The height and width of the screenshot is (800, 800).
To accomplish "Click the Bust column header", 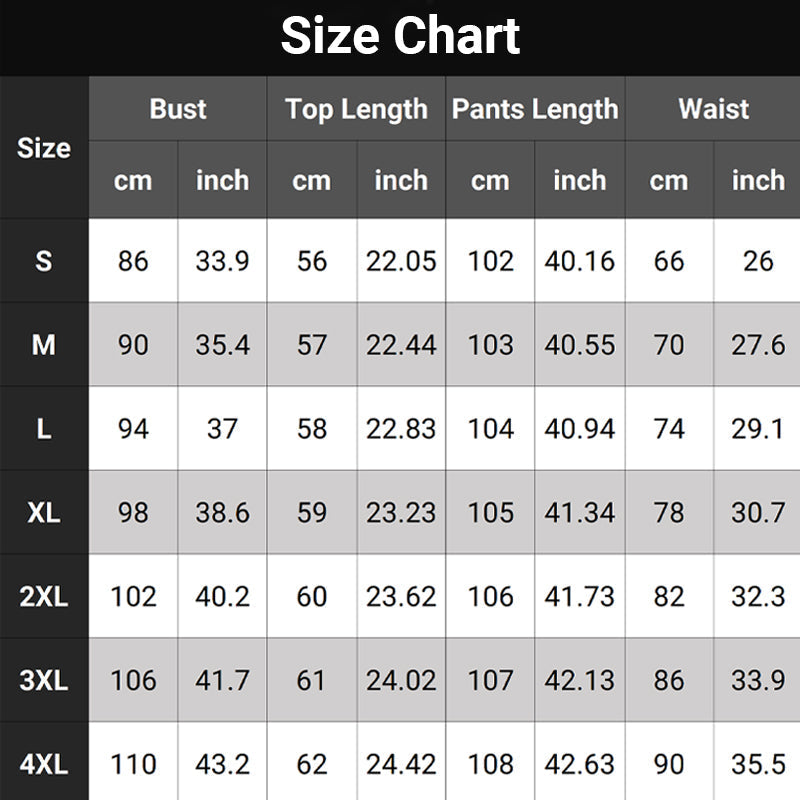I will coord(178,109).
